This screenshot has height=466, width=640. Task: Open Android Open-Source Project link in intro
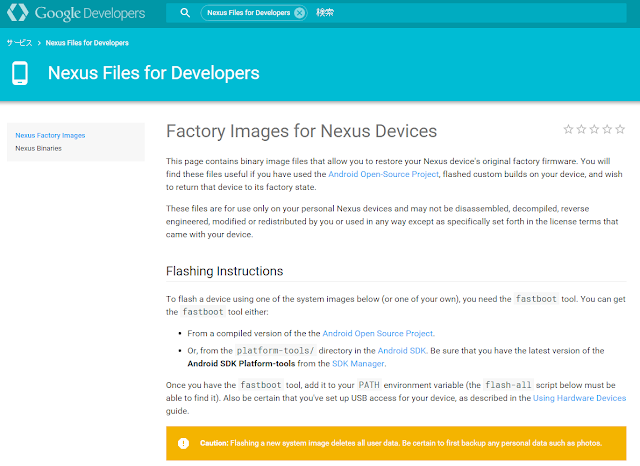point(383,174)
